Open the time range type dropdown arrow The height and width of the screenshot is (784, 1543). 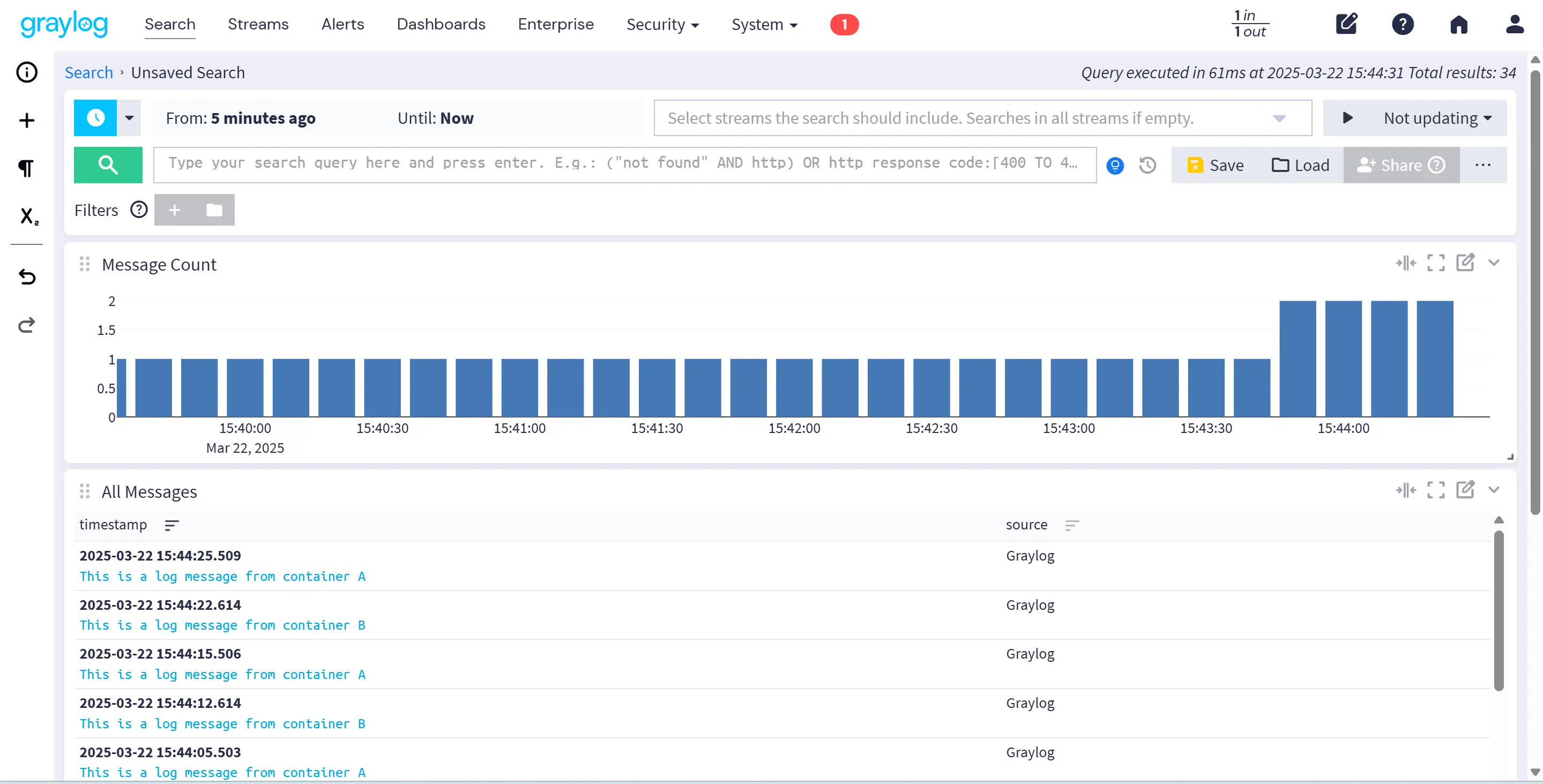click(x=129, y=118)
